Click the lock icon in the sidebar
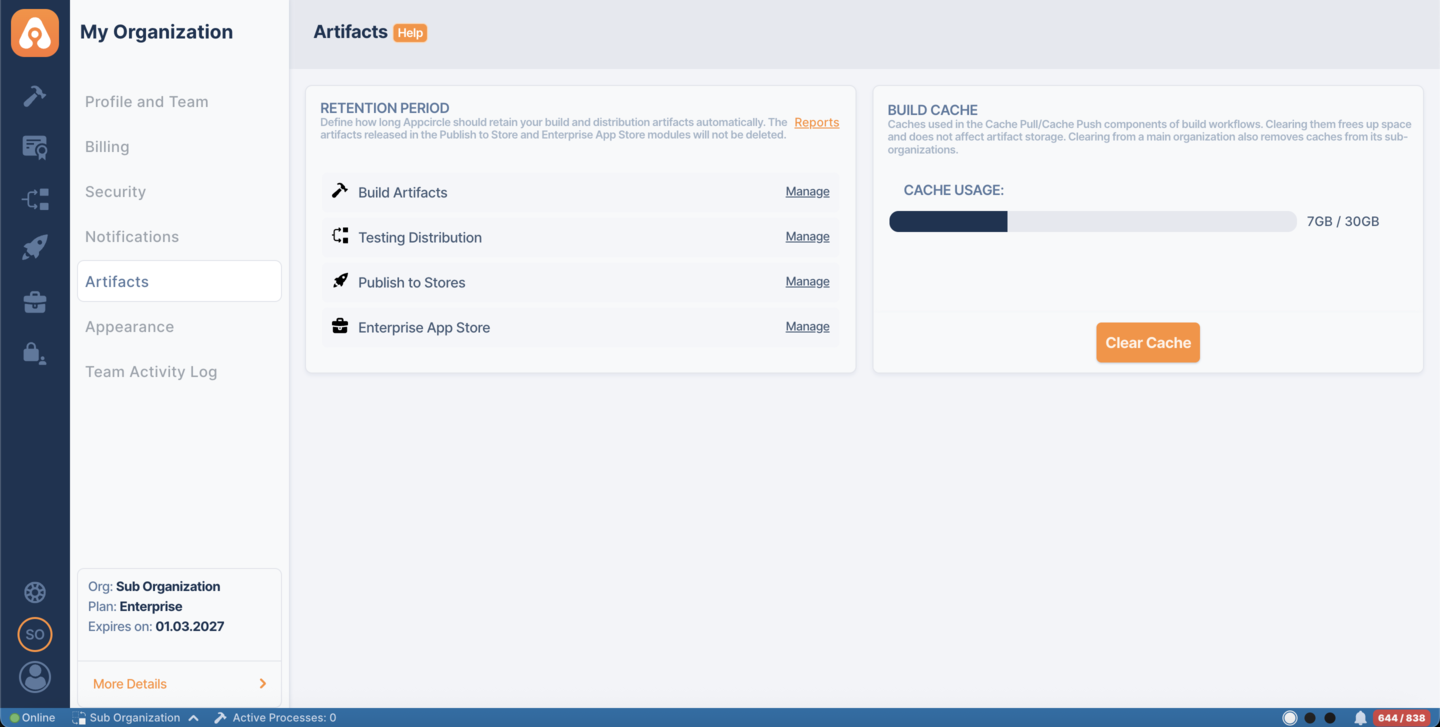The height and width of the screenshot is (727, 1440). click(35, 352)
